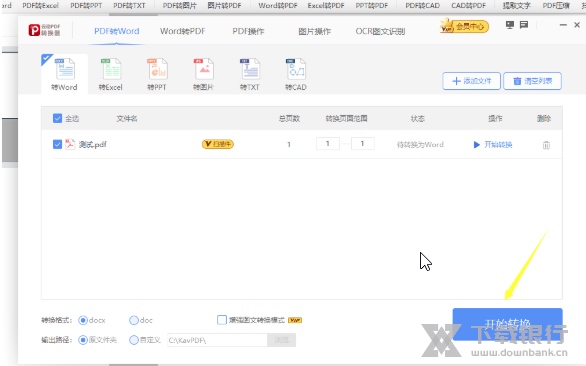Open the 会员中心 member center badge

(x=465, y=26)
